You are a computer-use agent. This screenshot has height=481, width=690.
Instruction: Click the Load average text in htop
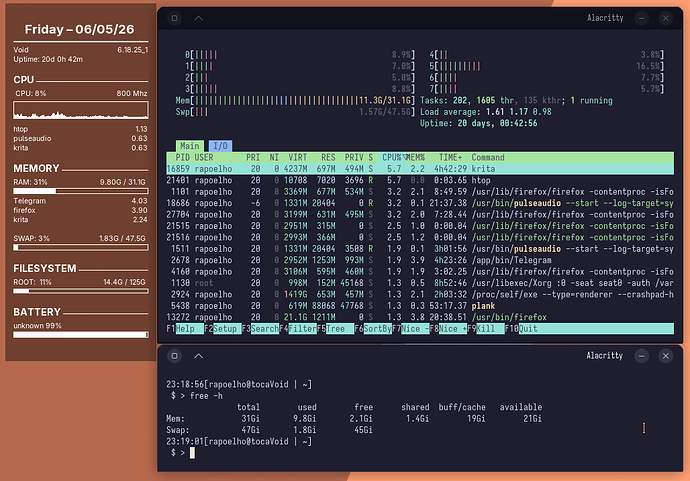pos(485,112)
